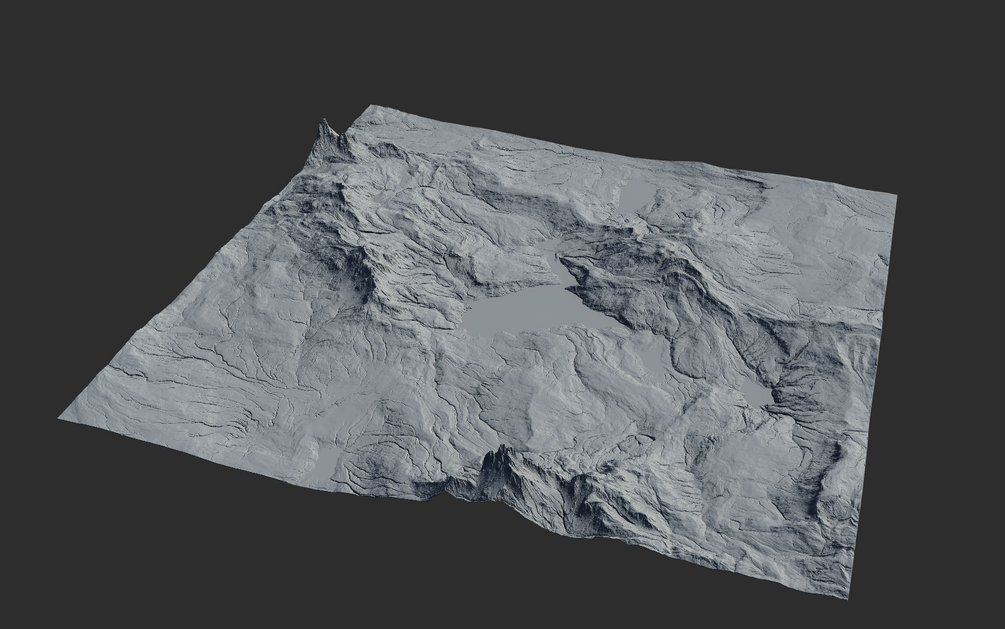1005x629 pixels.
Task: Click the terrain's far top corner
Action: (x=370, y=107)
